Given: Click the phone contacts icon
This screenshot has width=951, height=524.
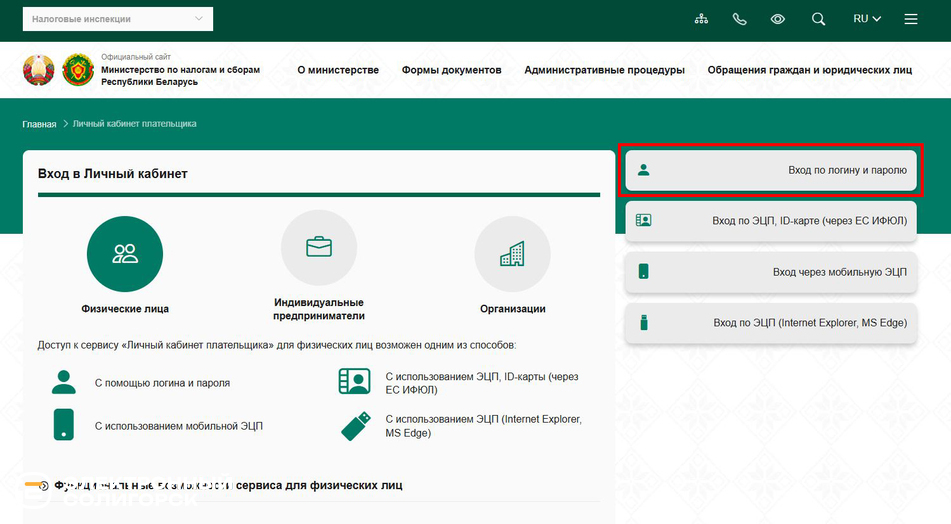Looking at the screenshot, I should [x=740, y=19].
